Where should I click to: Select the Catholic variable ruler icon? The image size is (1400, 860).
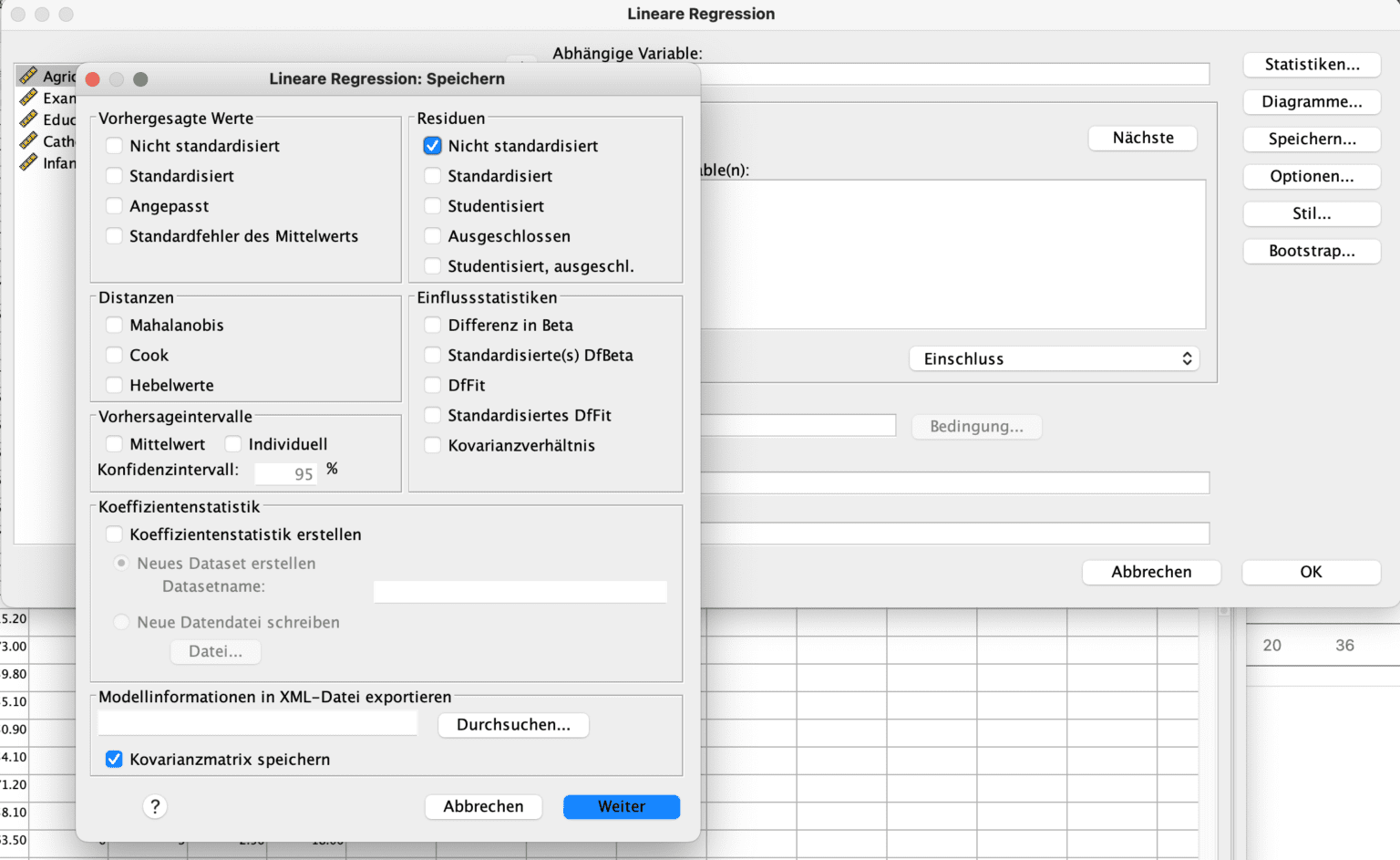click(28, 141)
